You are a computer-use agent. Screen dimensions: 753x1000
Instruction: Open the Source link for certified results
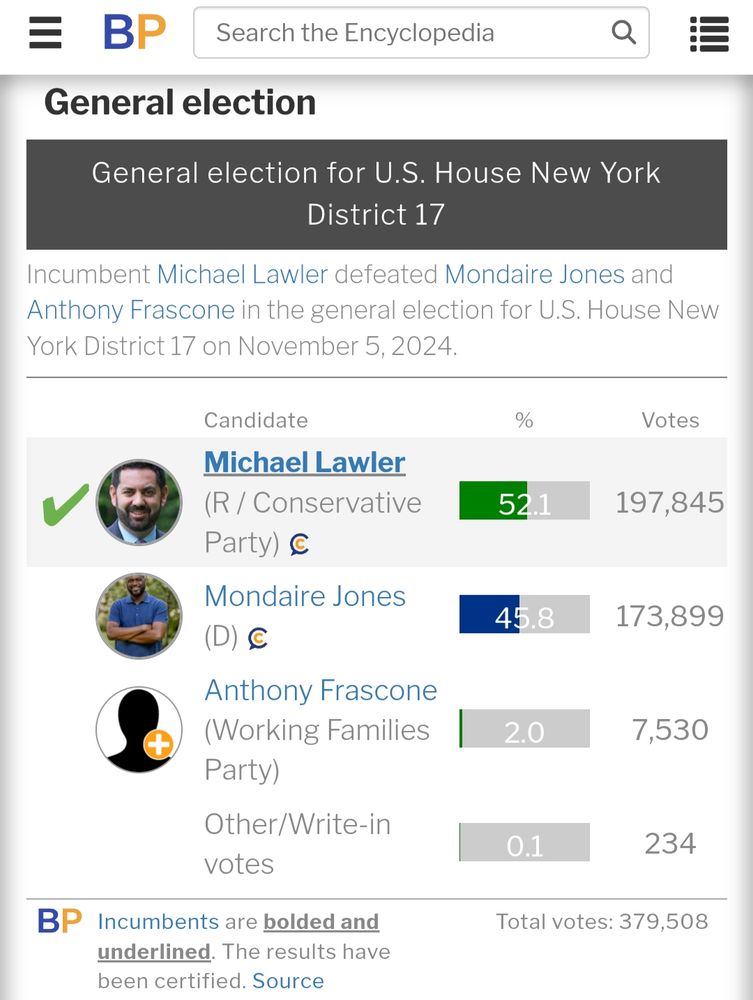[x=288, y=981]
